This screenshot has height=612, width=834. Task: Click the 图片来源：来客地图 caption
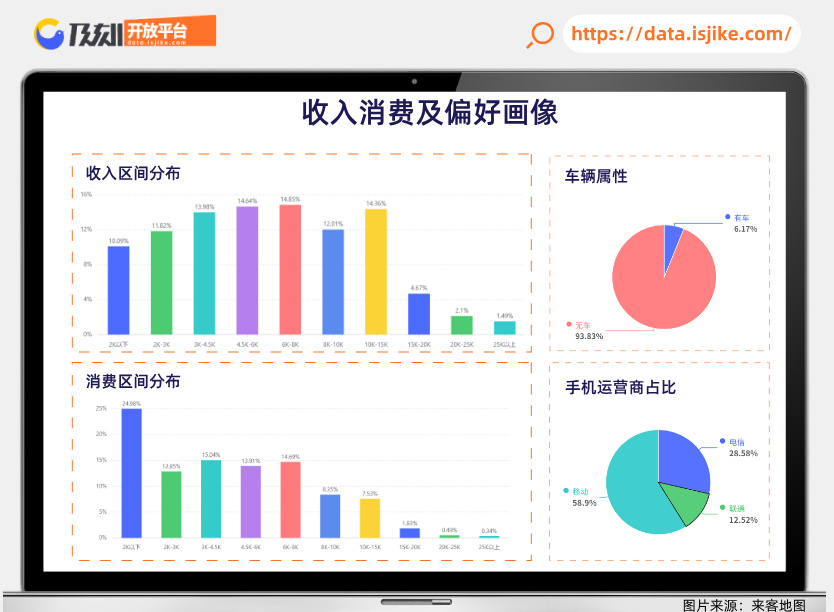point(744,605)
